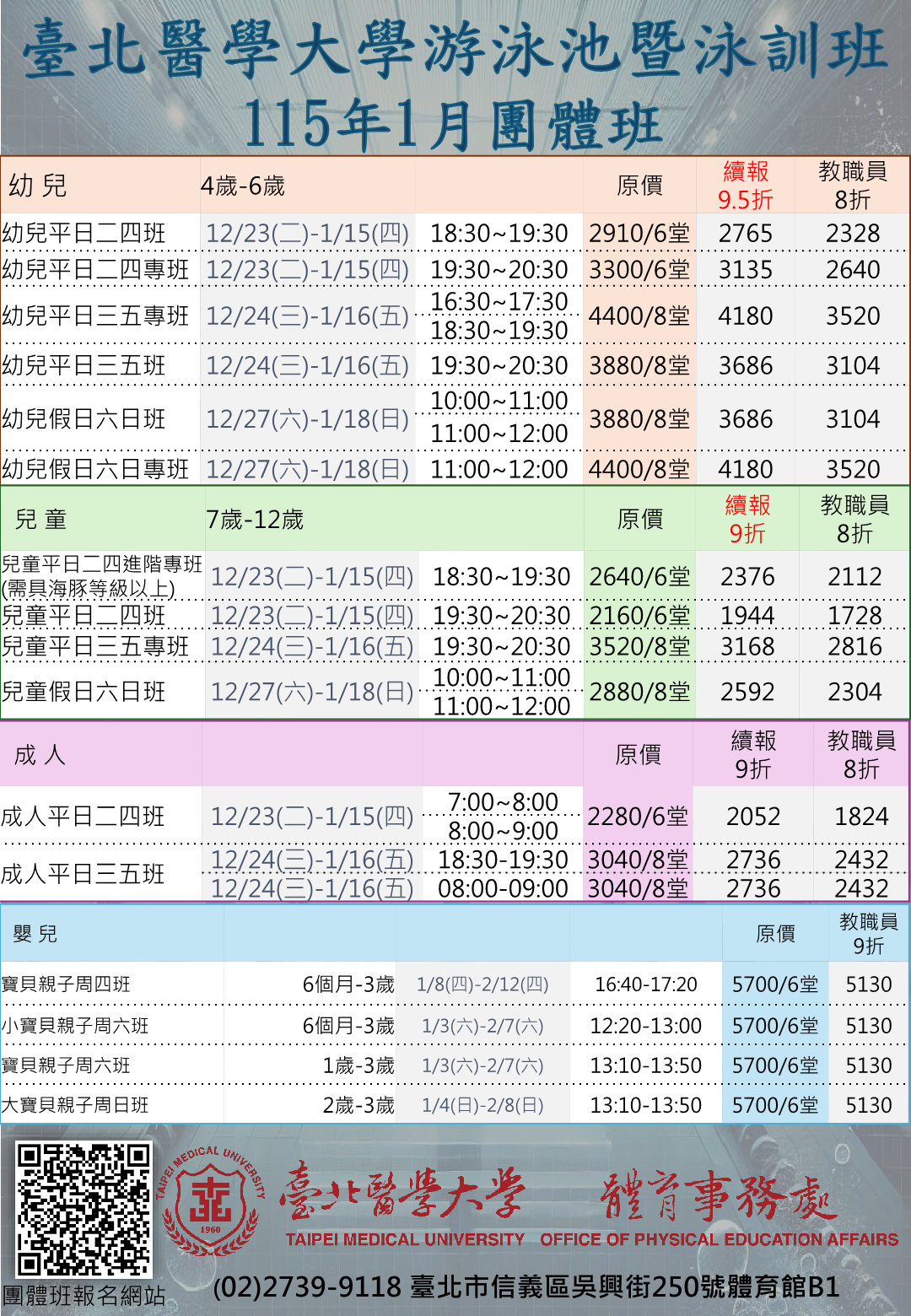Click the 大寶貝親子周日班 row label
This screenshot has height=1316, width=911.
coord(75,1105)
